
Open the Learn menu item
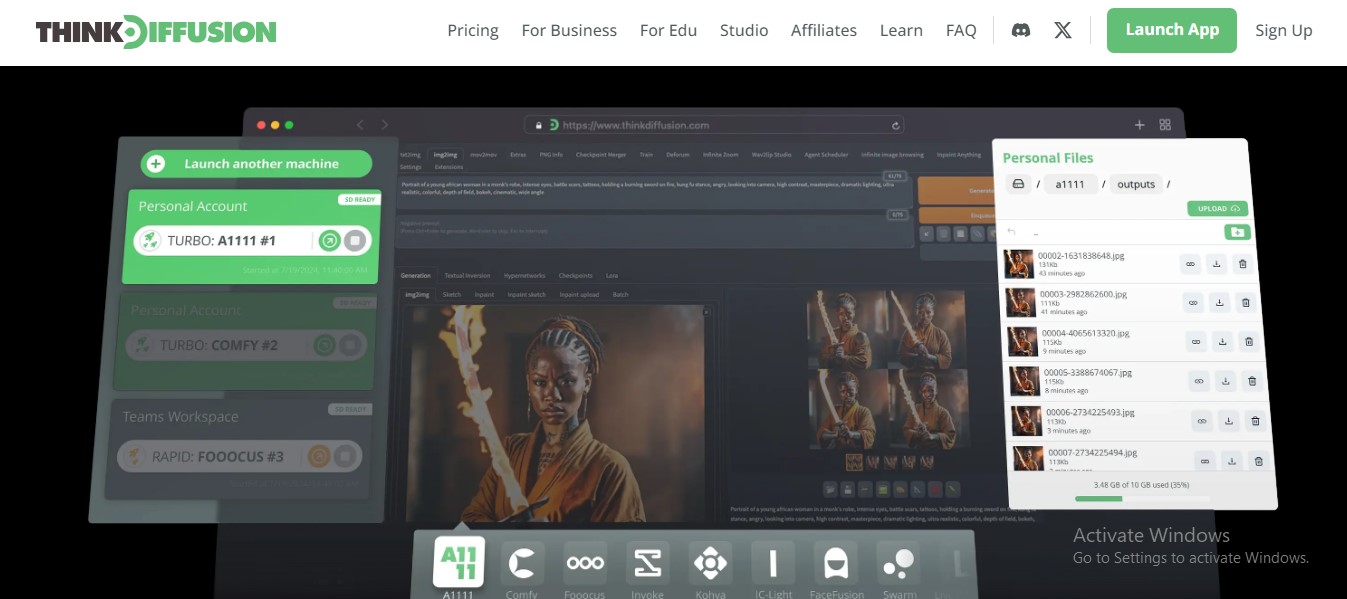pyautogui.click(x=901, y=30)
